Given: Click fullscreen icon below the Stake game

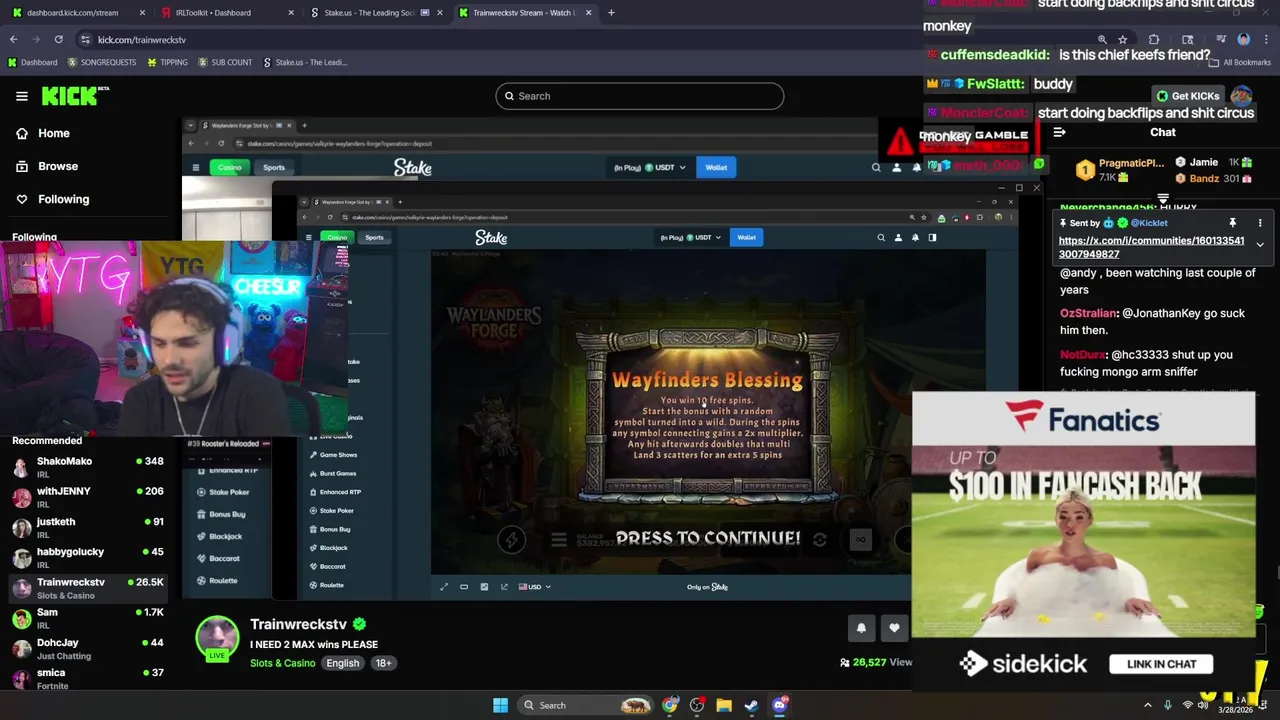Looking at the screenshot, I should (444, 587).
